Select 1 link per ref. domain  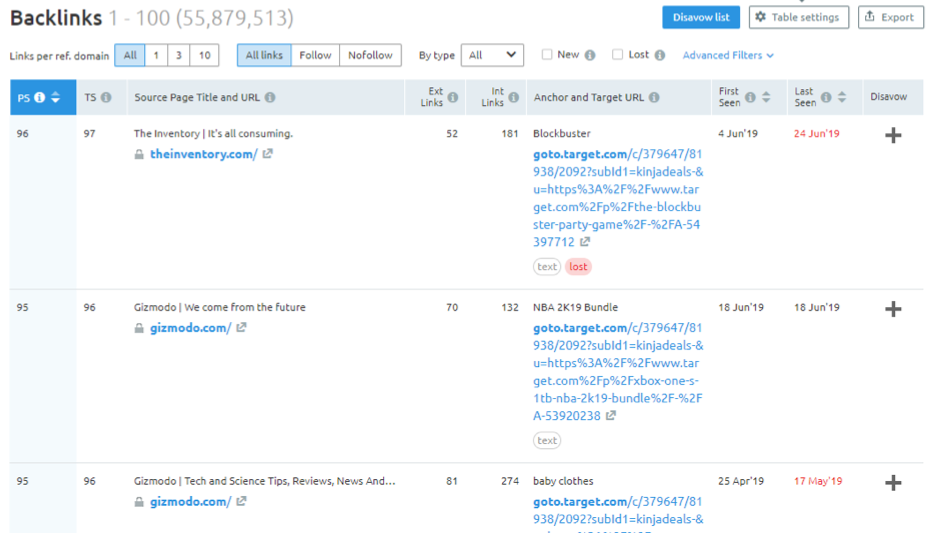point(156,55)
